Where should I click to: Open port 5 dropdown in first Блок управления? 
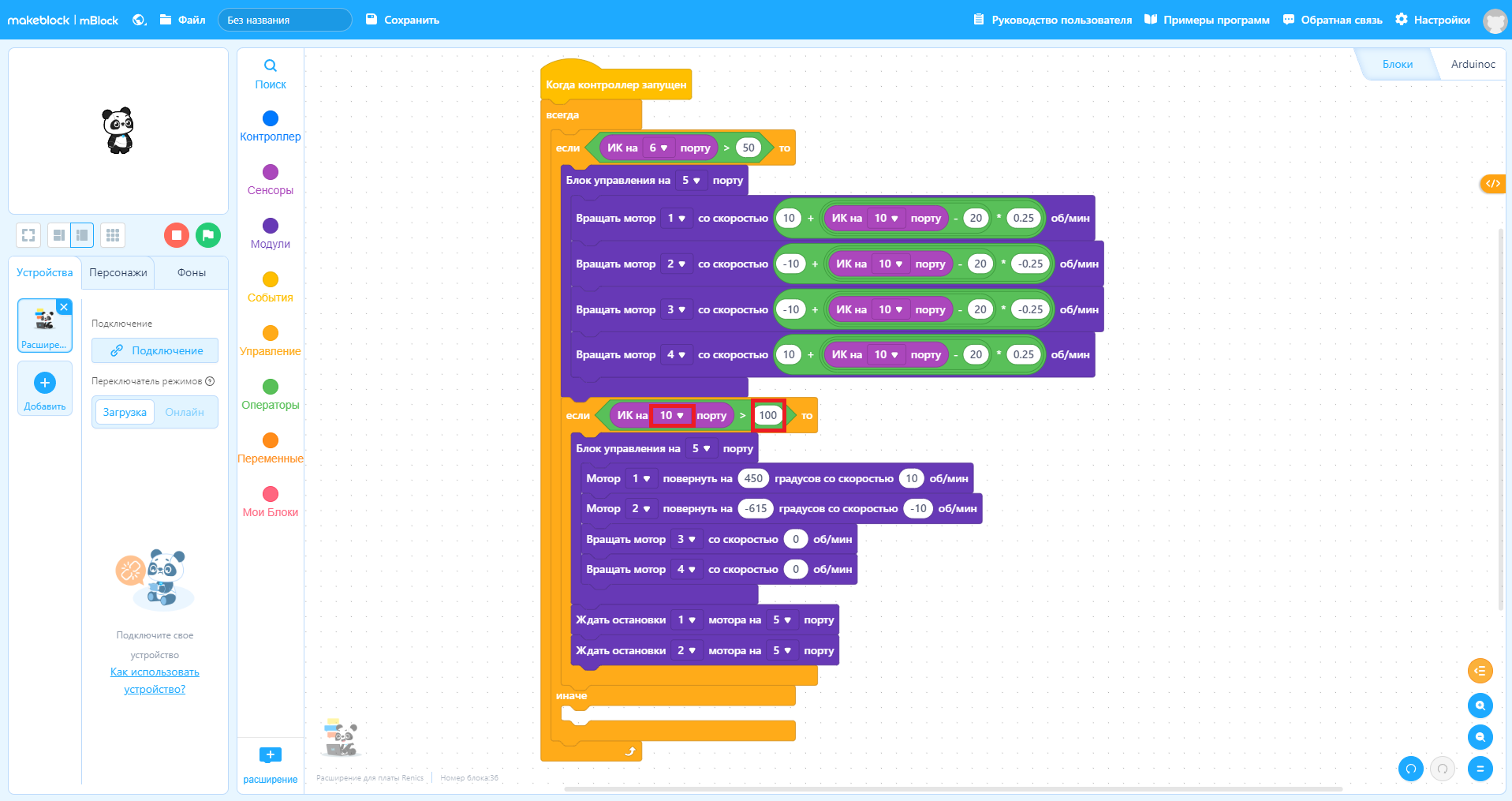coord(691,180)
